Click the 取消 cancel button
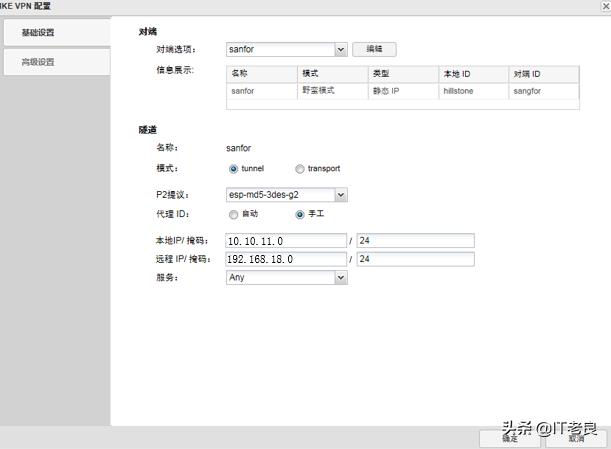This screenshot has width=611, height=449. coord(576,439)
